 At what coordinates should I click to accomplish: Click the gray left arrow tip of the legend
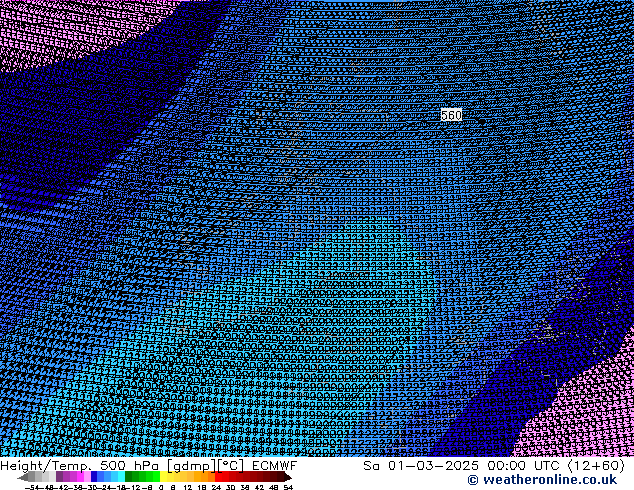tap(23, 478)
